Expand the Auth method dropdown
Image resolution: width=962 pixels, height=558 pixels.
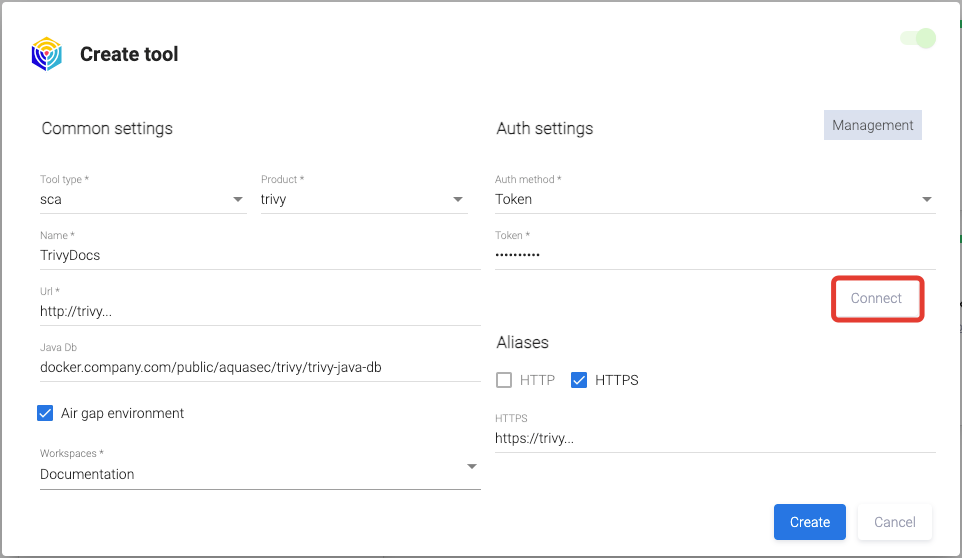click(x=714, y=199)
